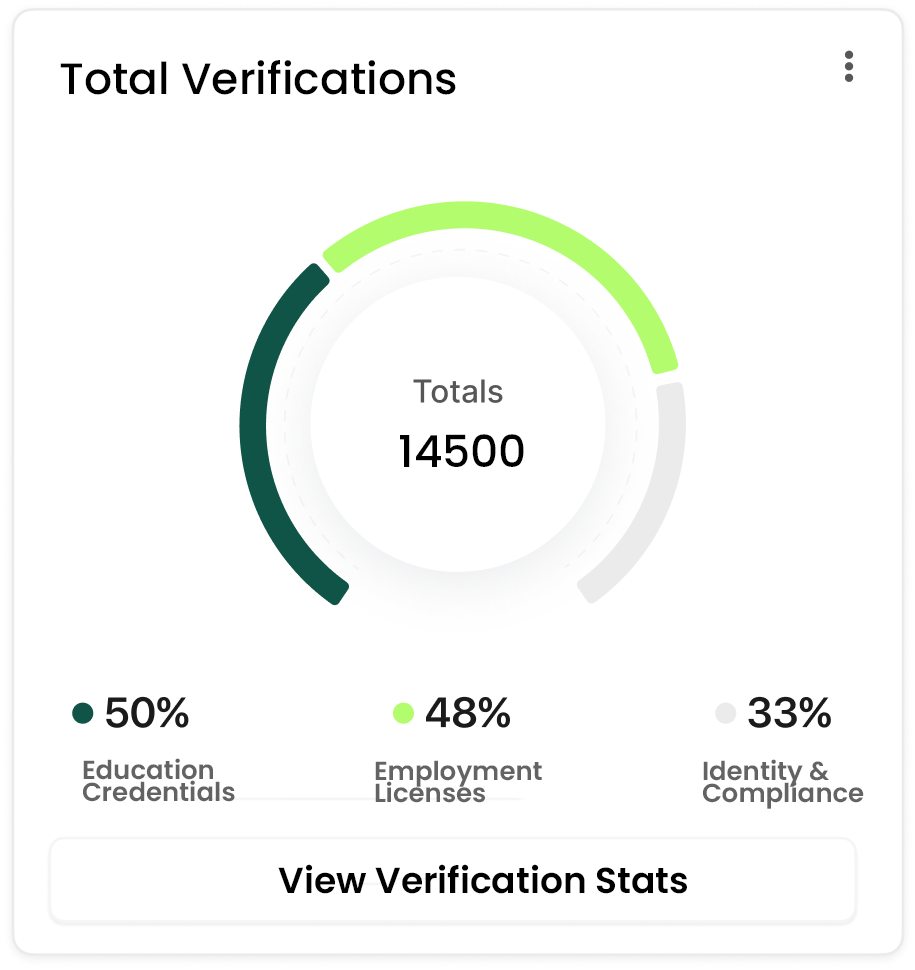Select the Identity & Compliance label
The height and width of the screenshot is (970, 915).
point(782,782)
